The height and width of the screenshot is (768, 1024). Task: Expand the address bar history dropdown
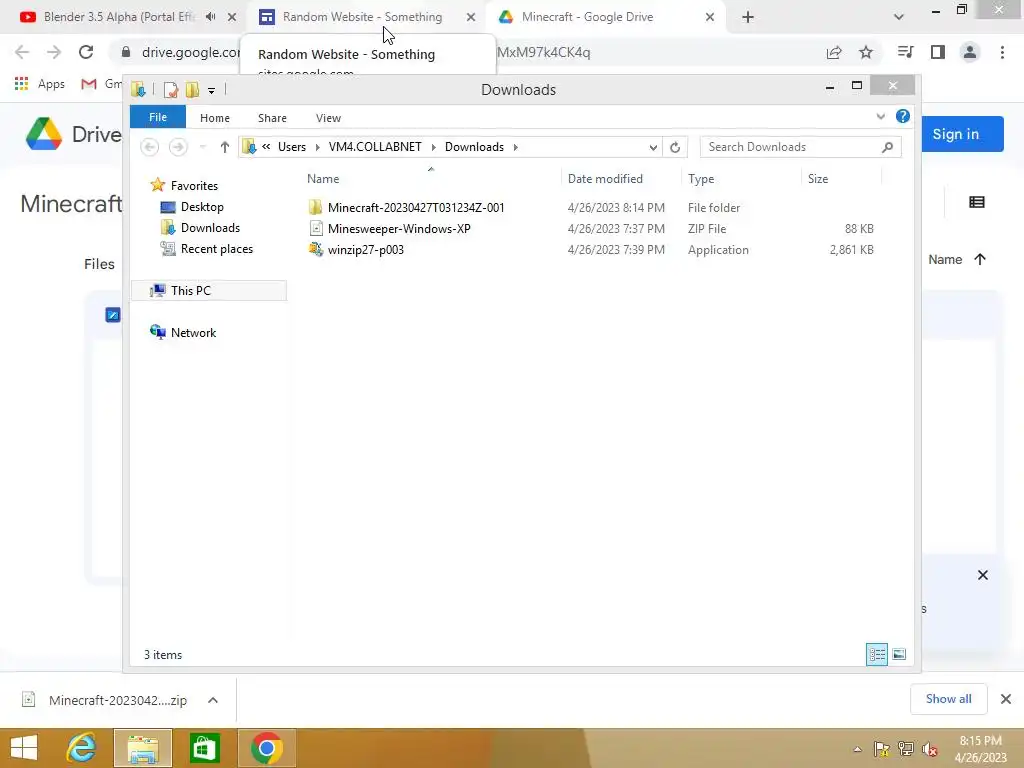click(x=652, y=147)
